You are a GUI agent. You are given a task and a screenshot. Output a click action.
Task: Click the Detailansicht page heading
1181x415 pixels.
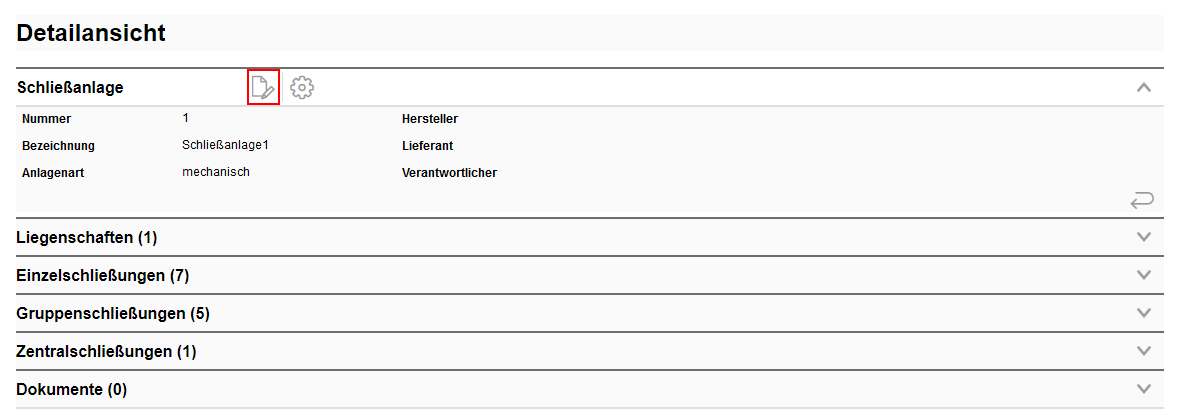pyautogui.click(x=91, y=33)
